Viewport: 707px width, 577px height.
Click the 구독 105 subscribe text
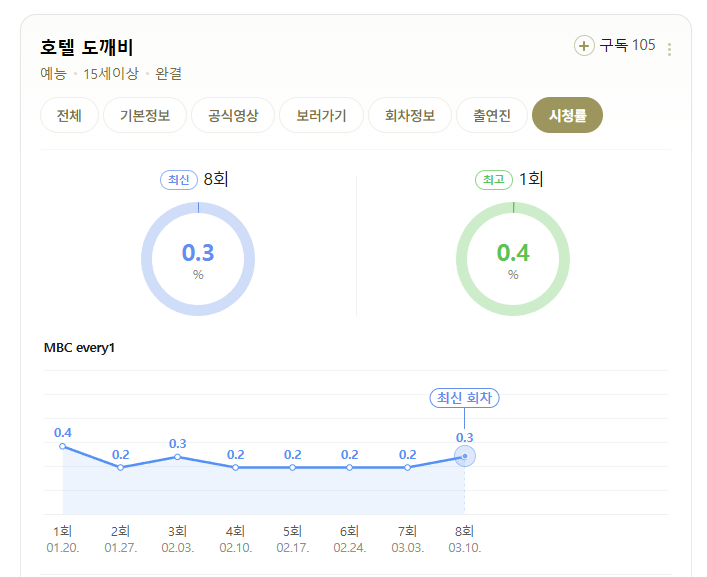[x=627, y=45]
